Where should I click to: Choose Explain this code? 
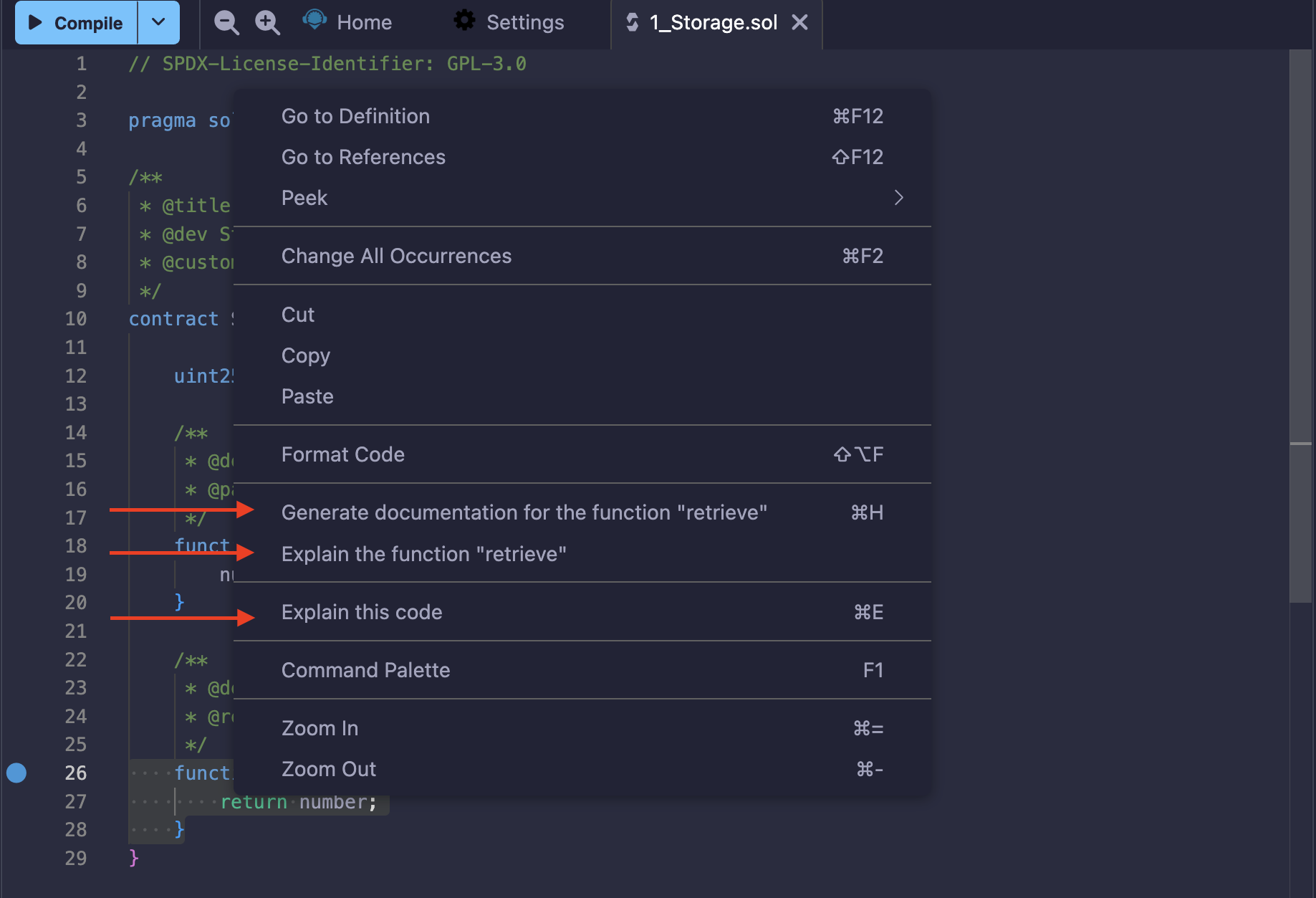tap(582, 612)
